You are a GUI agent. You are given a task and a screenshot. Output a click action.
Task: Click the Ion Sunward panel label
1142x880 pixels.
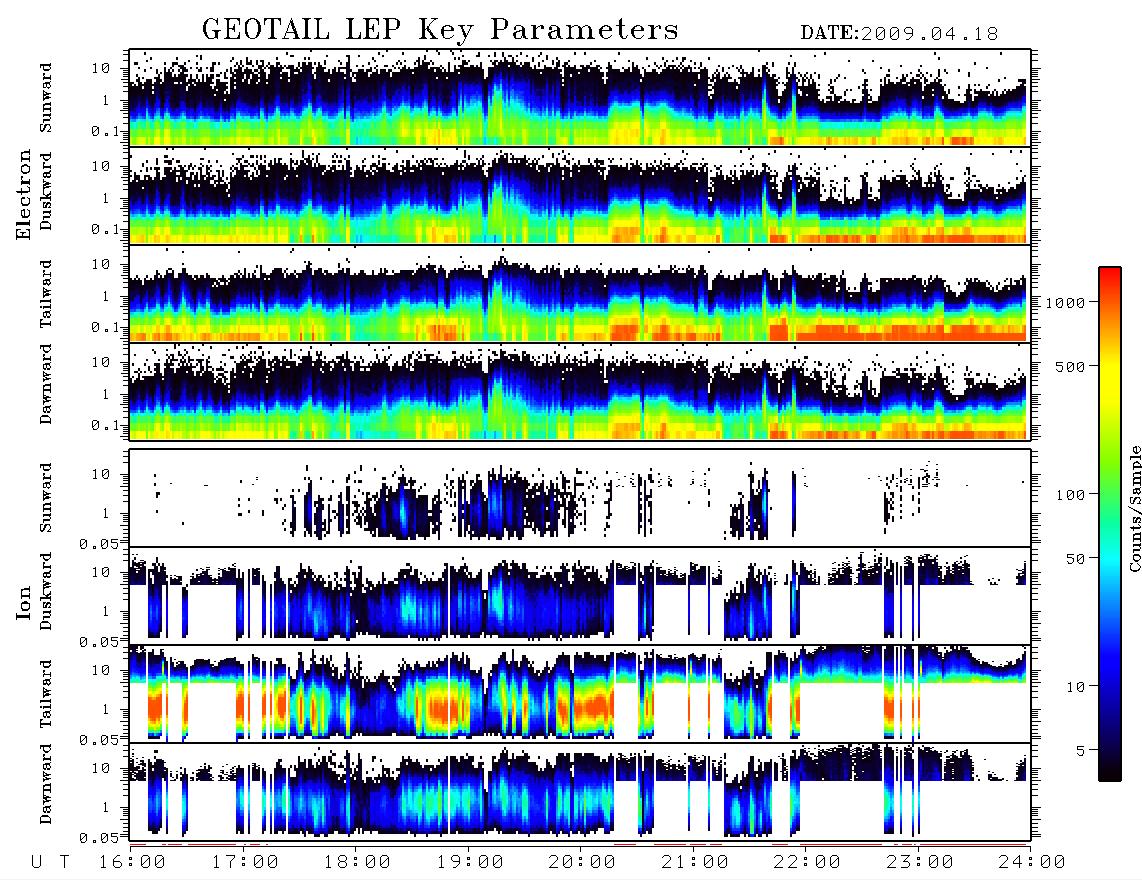point(46,498)
